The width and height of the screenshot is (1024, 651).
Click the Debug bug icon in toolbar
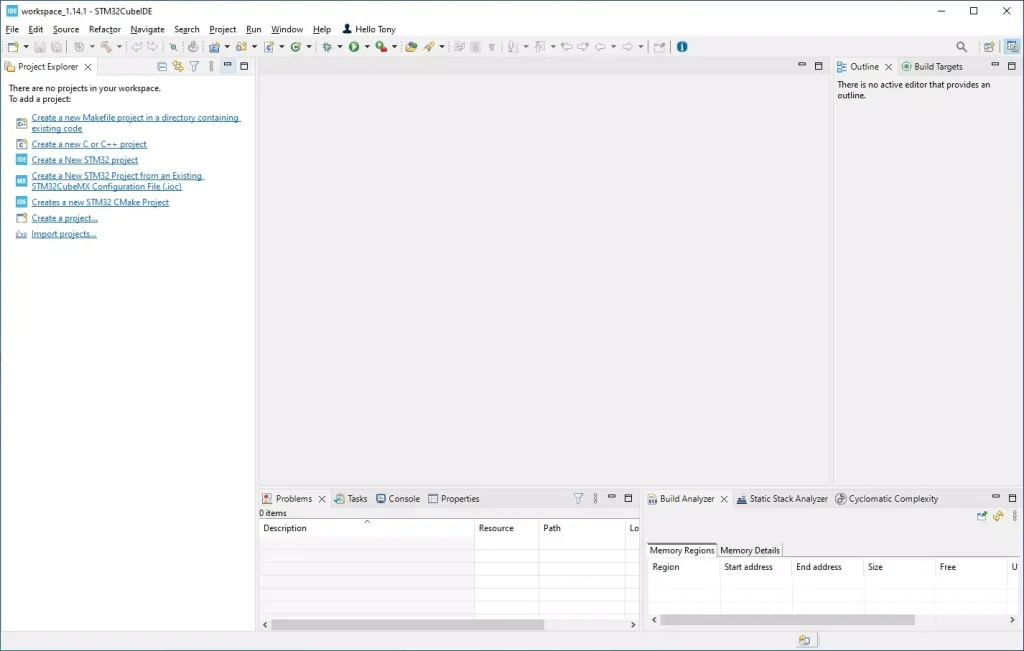[326, 47]
